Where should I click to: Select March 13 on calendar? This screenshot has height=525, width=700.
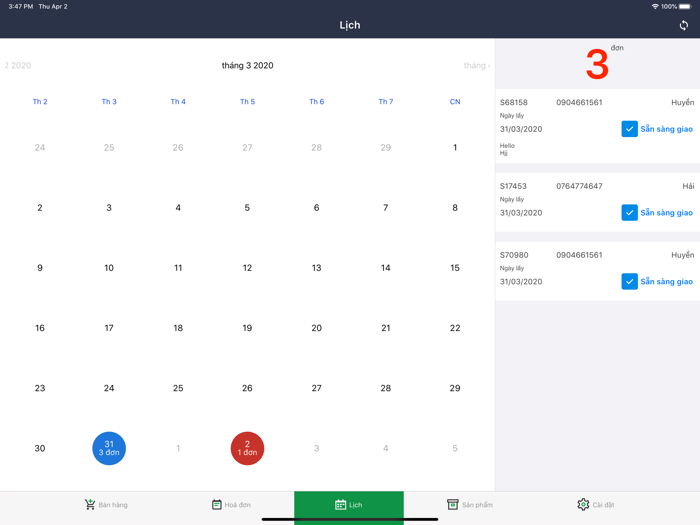click(317, 268)
